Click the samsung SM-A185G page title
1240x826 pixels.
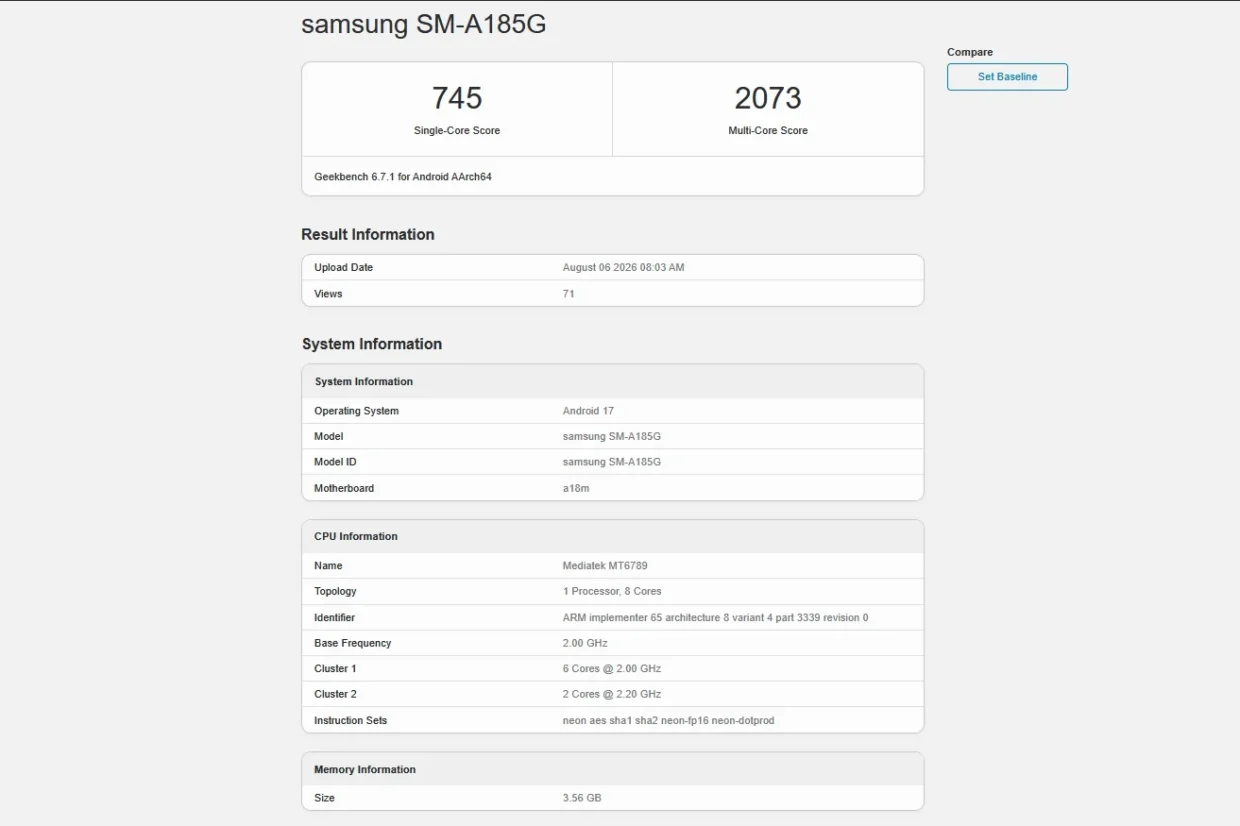(424, 25)
